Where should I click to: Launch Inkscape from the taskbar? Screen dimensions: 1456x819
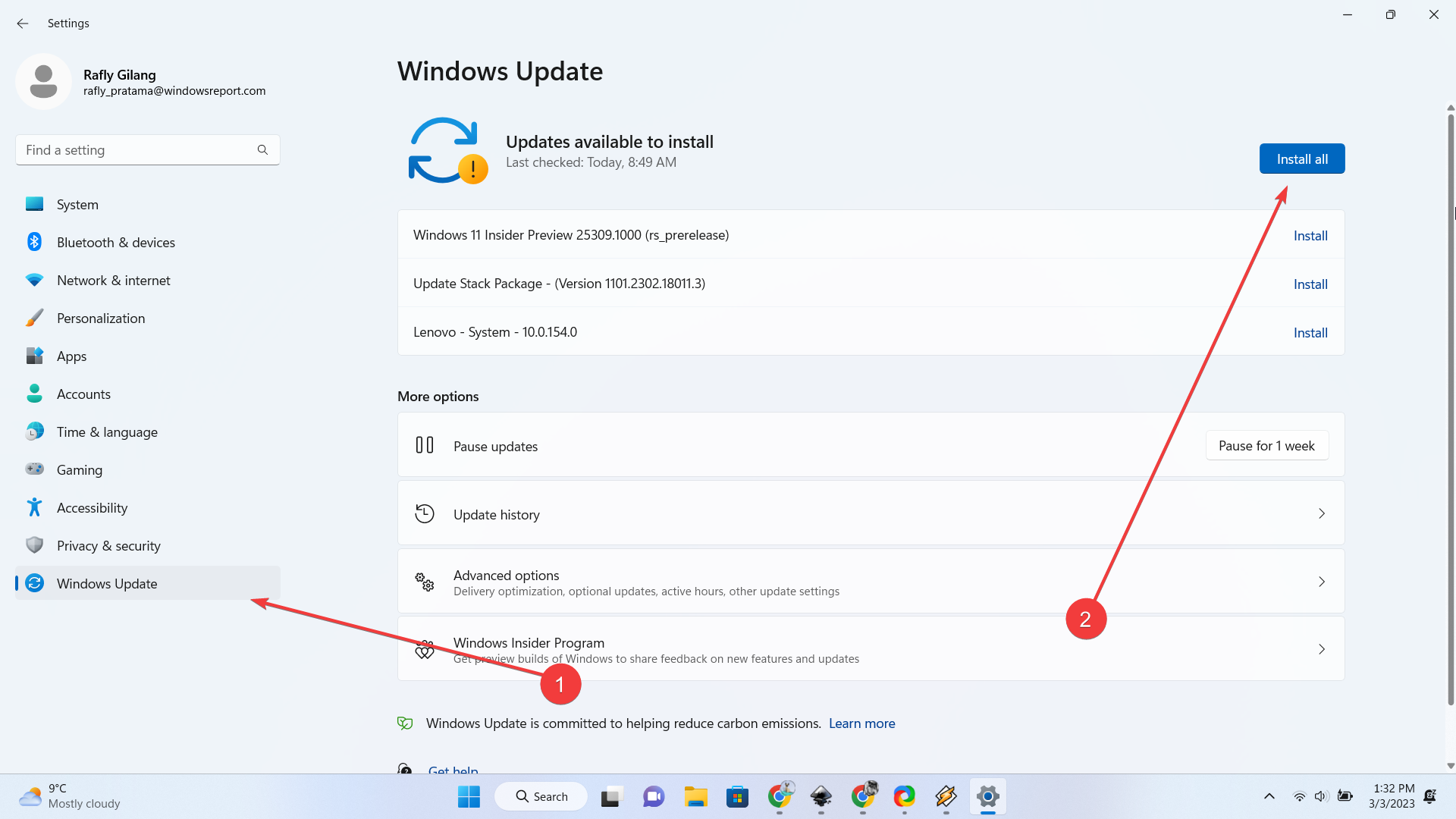tap(821, 796)
